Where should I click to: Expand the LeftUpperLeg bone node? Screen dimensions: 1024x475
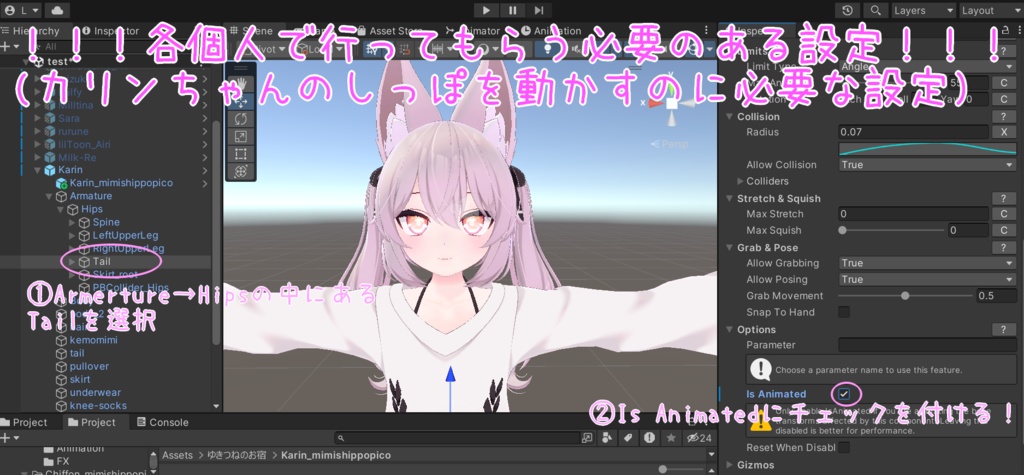tap(72, 235)
